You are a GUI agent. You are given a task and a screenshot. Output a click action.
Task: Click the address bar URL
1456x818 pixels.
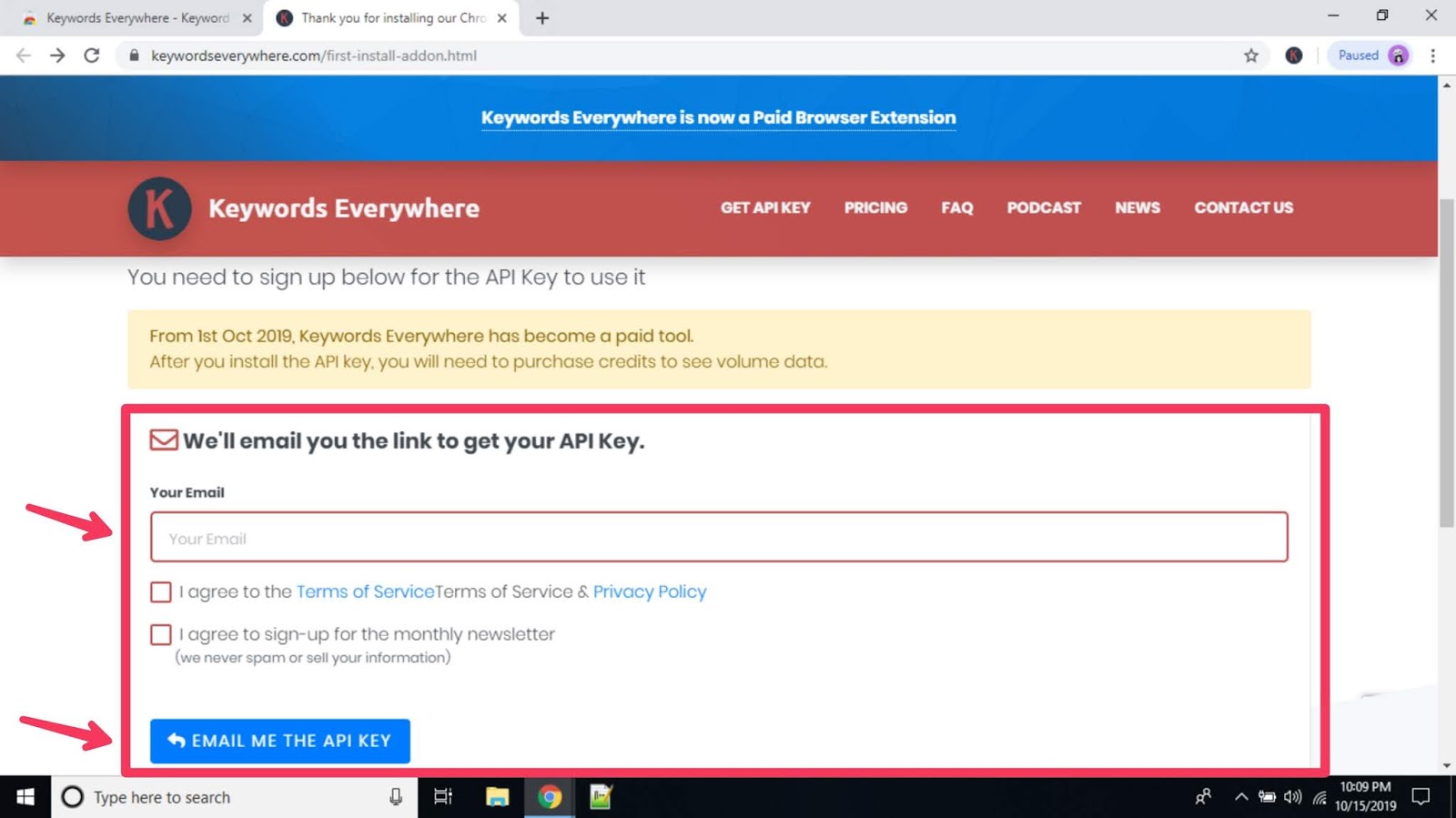tap(314, 56)
